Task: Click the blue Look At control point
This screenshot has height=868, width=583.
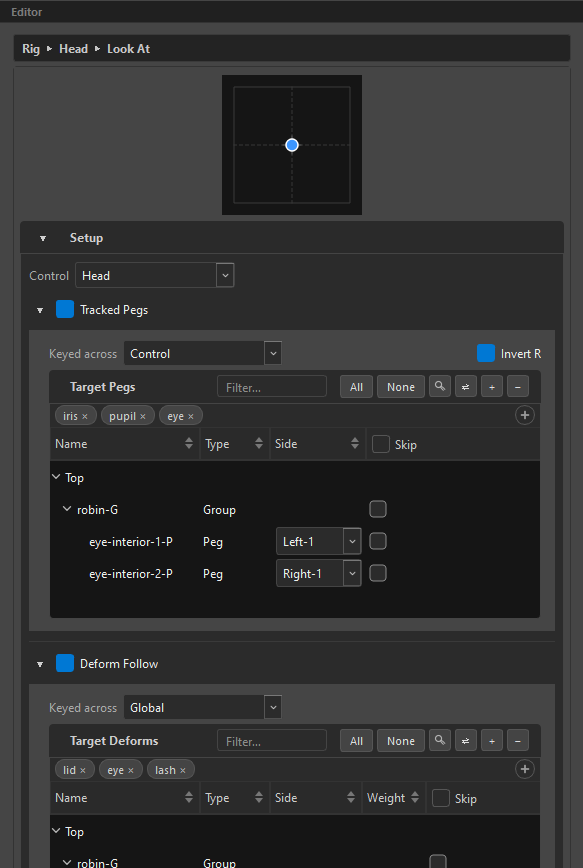Action: click(292, 145)
